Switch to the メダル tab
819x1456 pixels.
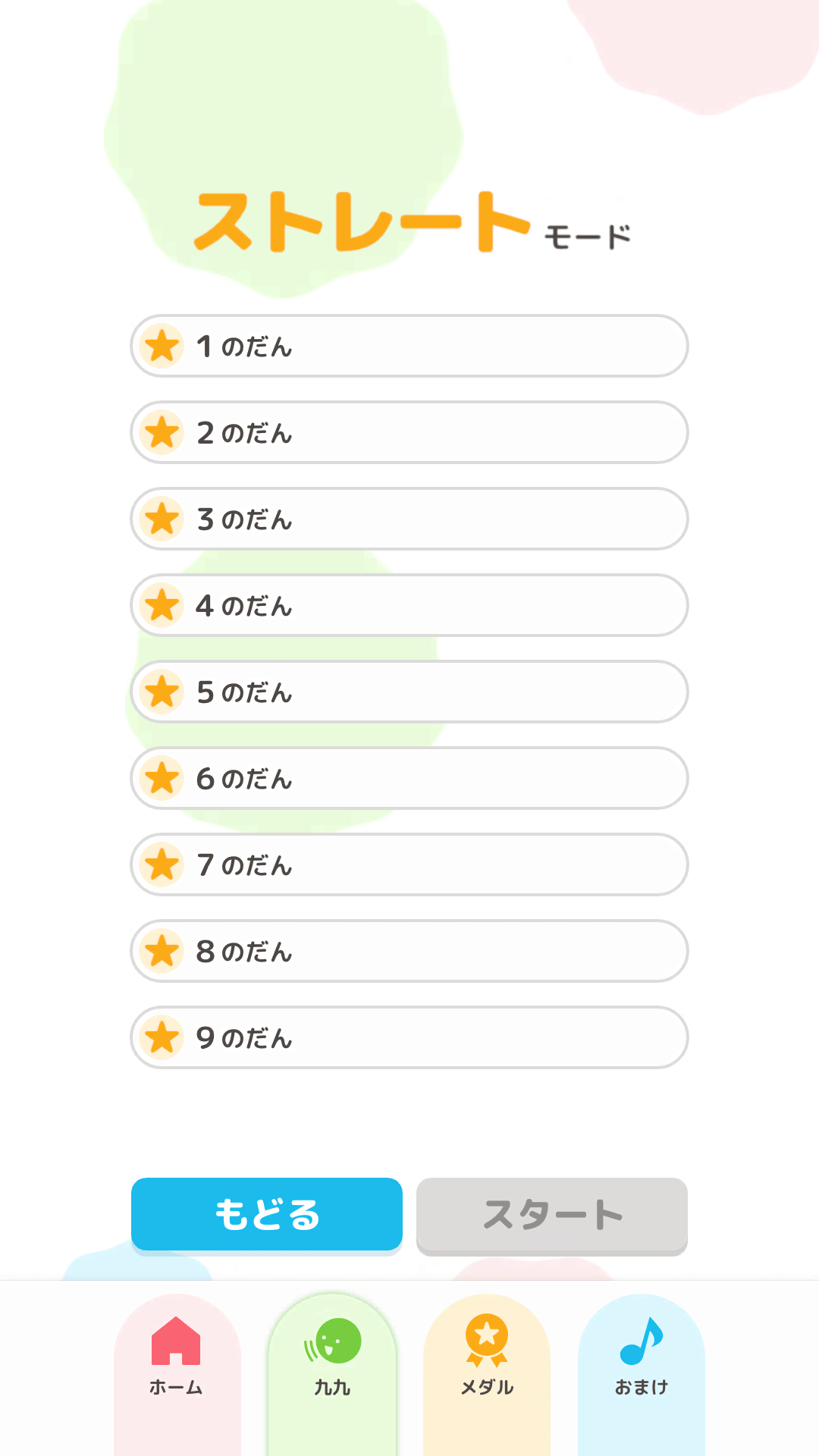tap(487, 1388)
